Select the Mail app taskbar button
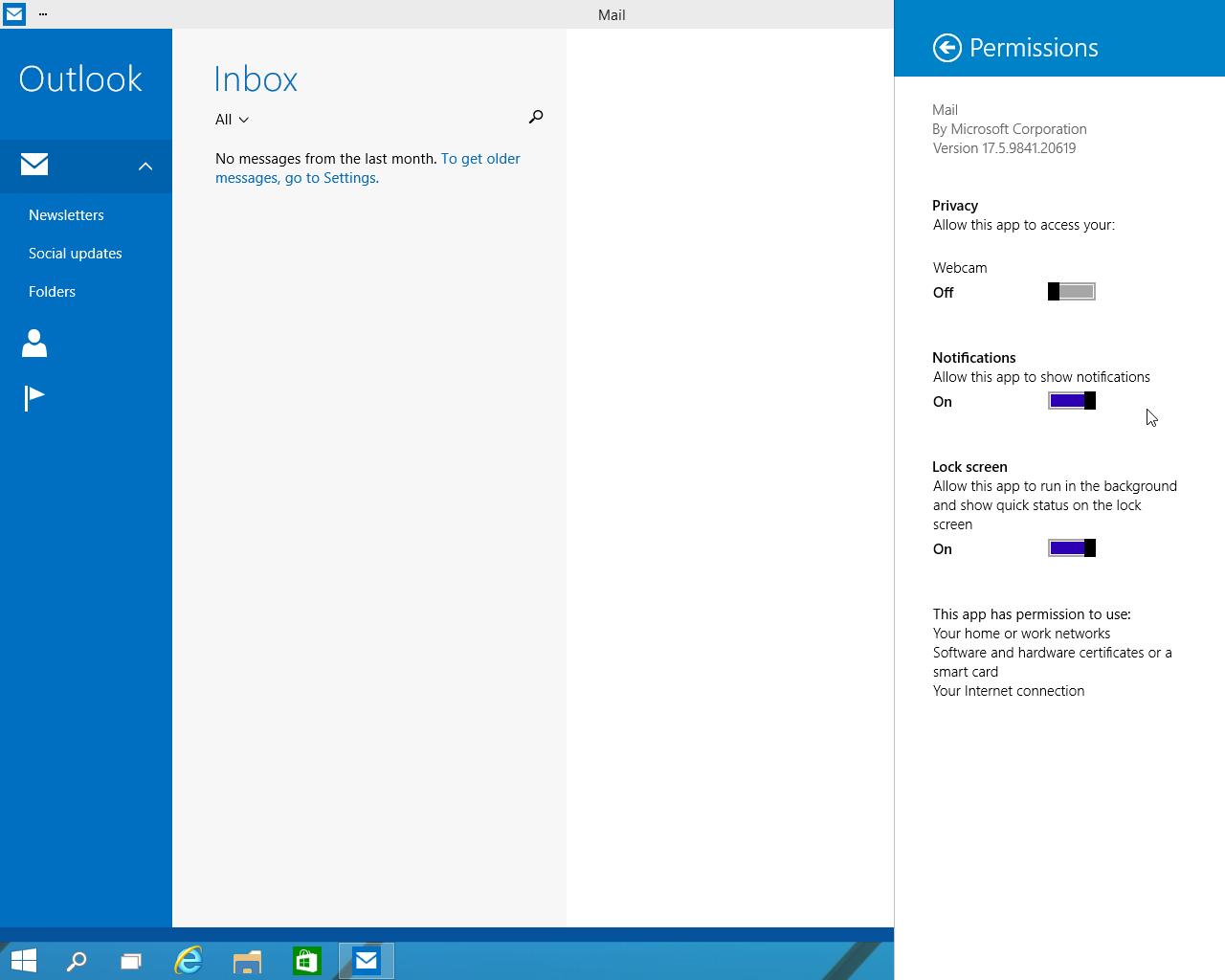 367,961
